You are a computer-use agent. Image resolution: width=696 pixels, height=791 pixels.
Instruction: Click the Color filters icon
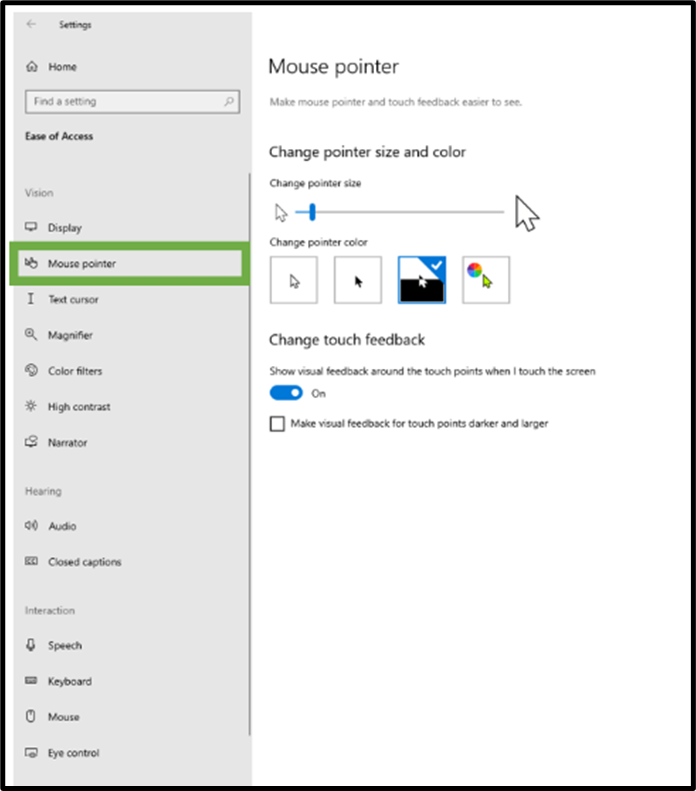(x=31, y=370)
